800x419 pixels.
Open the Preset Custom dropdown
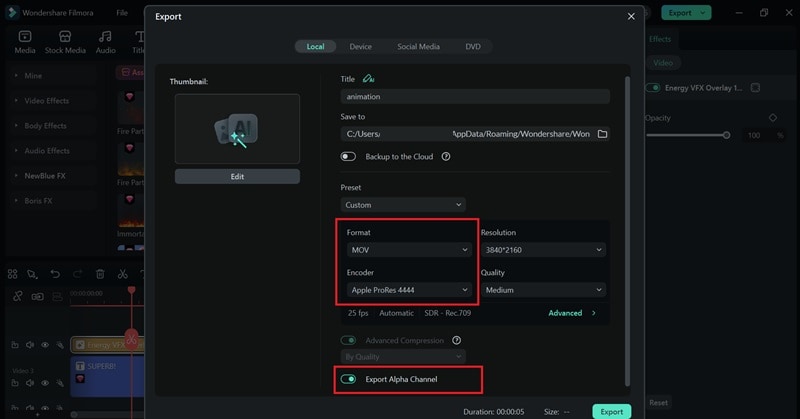(403, 205)
